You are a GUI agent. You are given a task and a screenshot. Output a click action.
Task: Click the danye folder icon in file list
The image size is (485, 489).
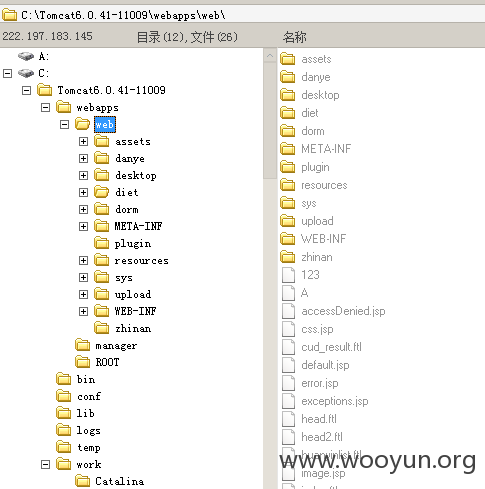click(287, 77)
